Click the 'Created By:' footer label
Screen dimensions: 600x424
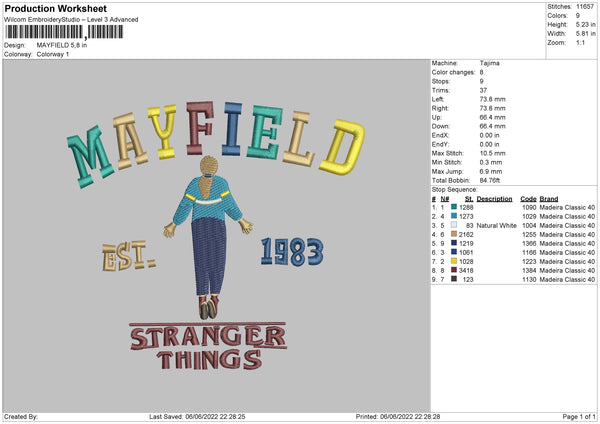(21, 417)
